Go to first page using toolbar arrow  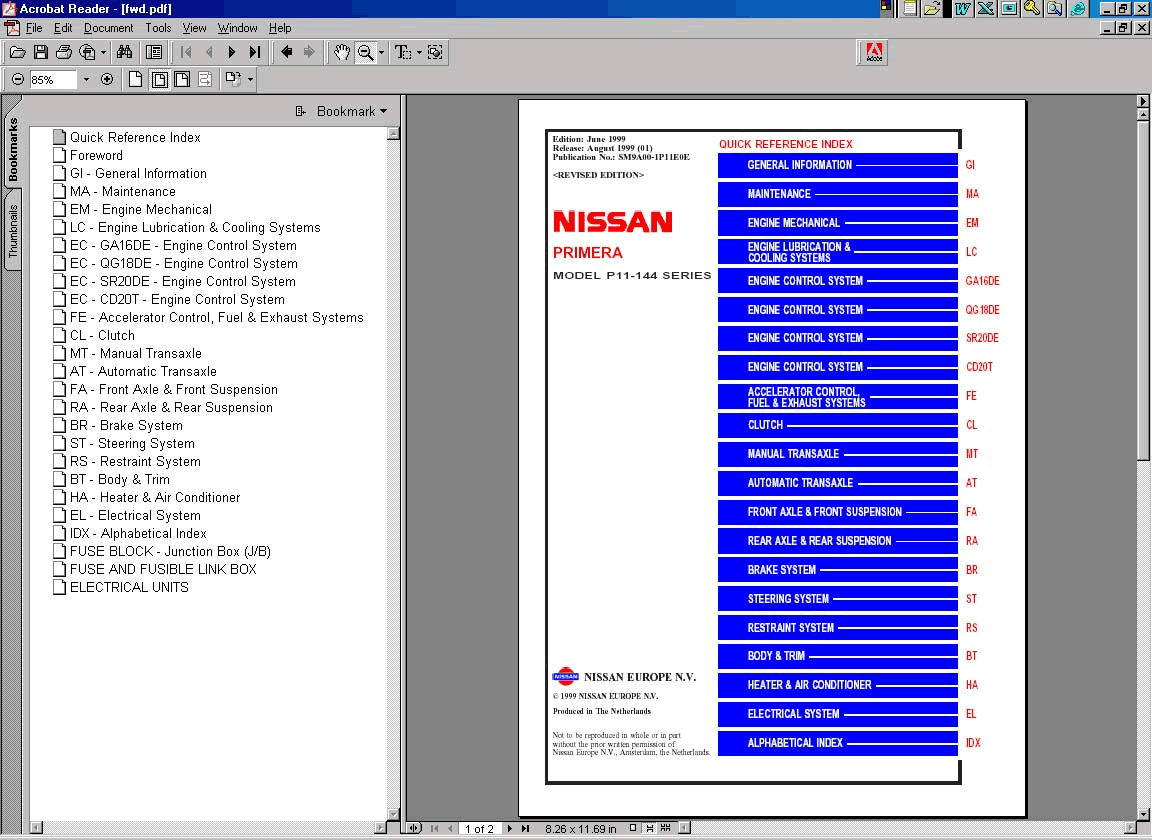pyautogui.click(x=186, y=52)
